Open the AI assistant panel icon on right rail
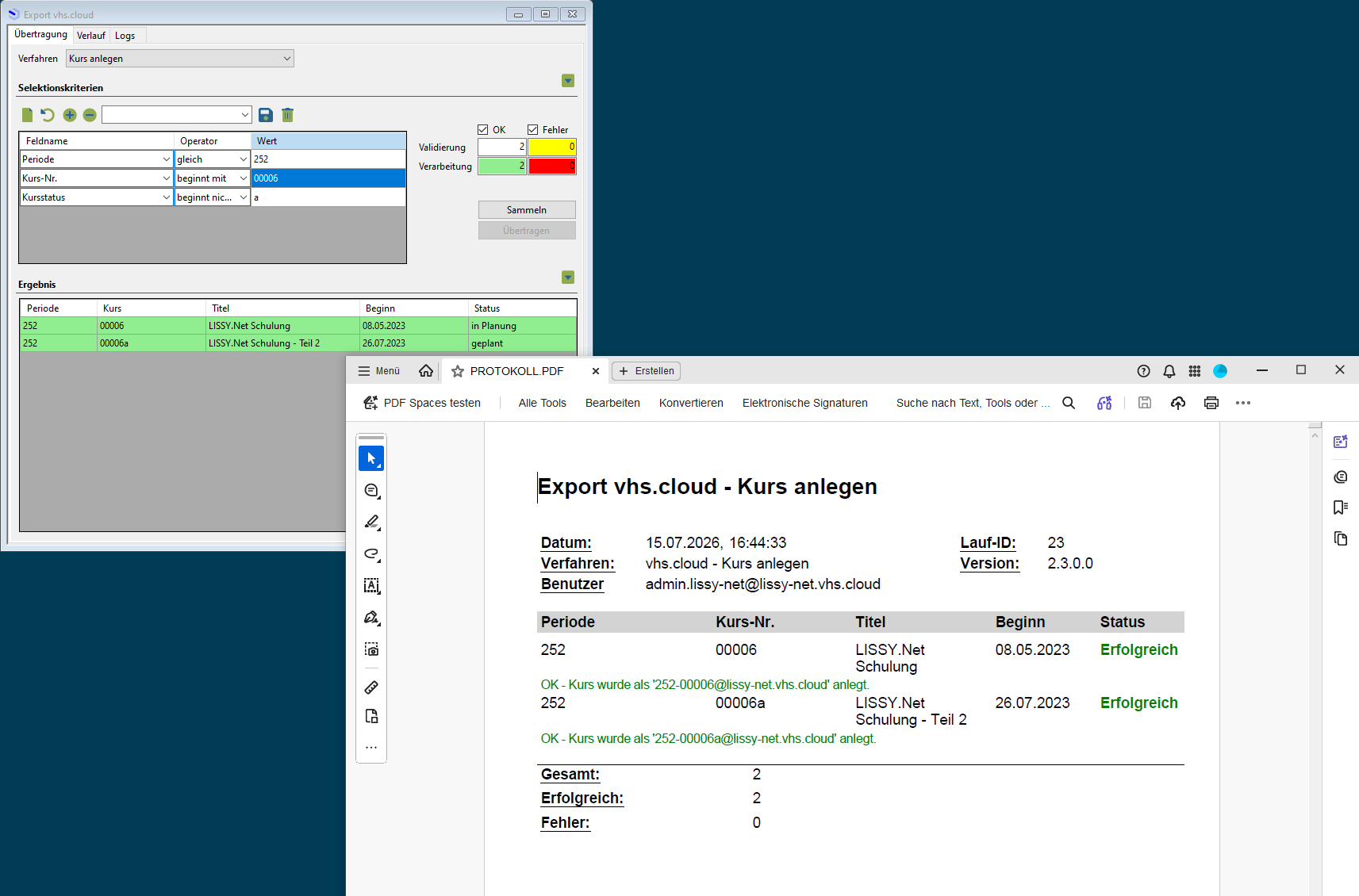The width and height of the screenshot is (1359, 896). [x=1341, y=442]
